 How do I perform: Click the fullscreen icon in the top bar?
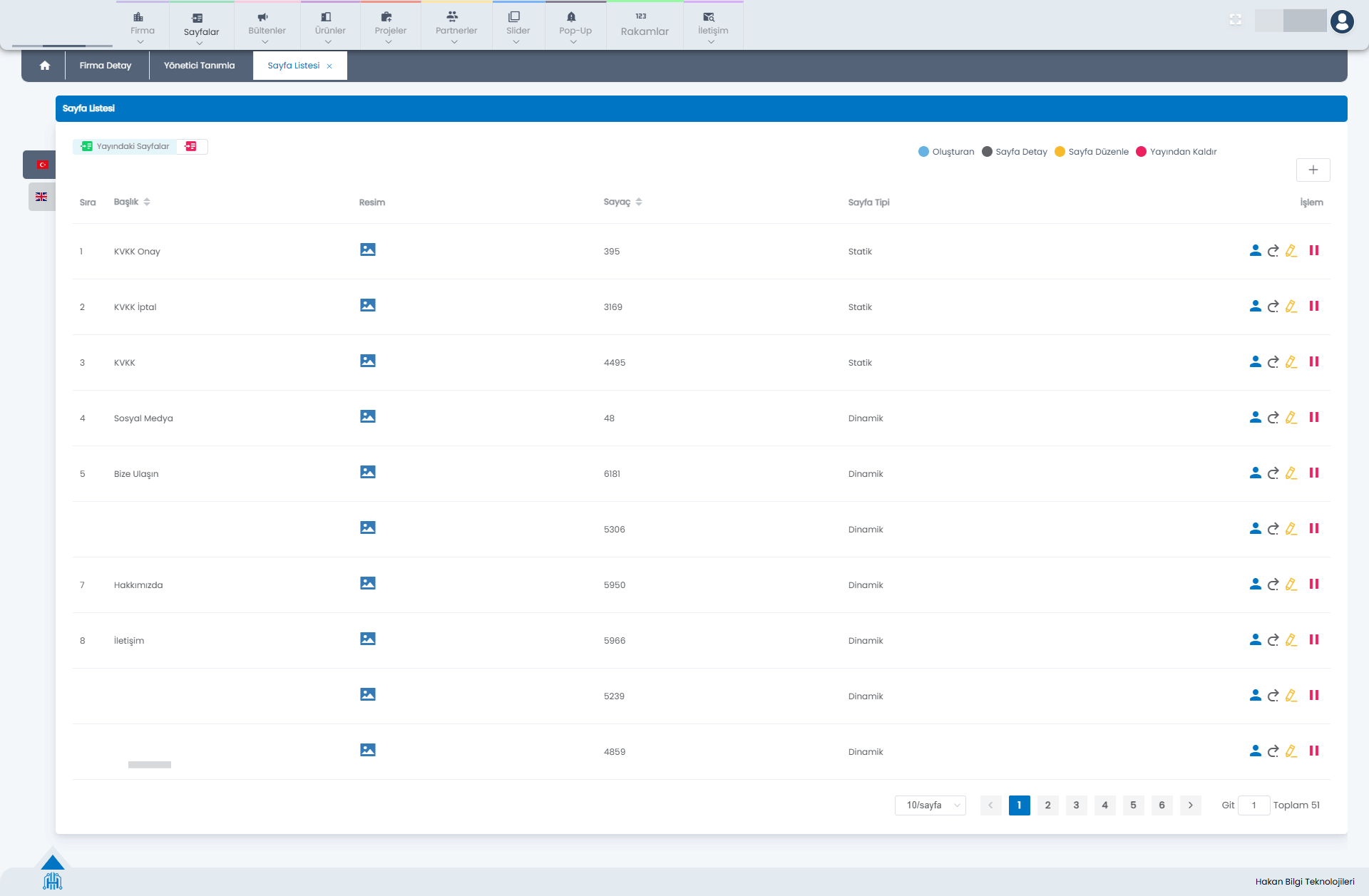[1236, 20]
